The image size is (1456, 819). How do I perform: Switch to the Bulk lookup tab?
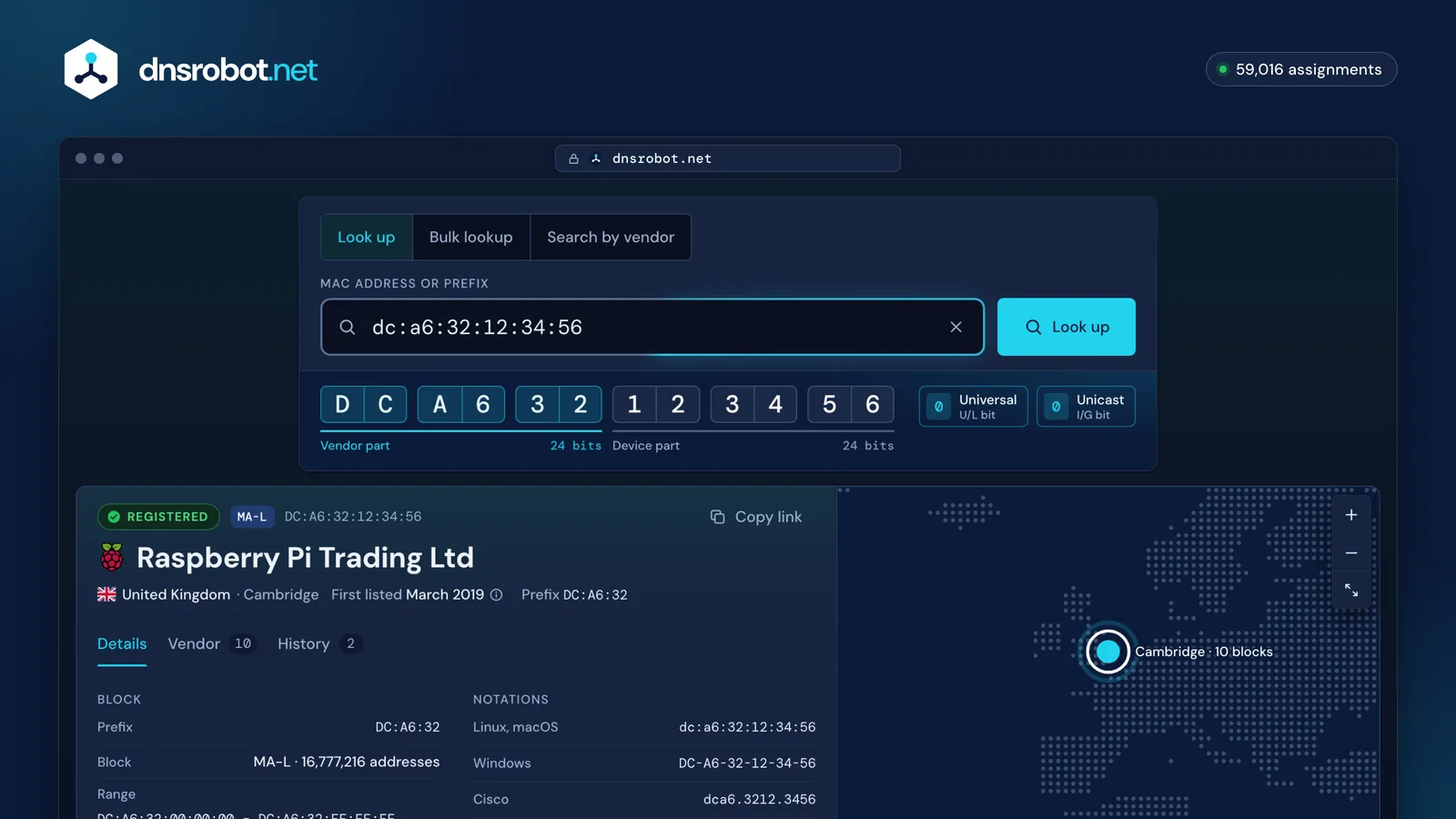click(470, 237)
